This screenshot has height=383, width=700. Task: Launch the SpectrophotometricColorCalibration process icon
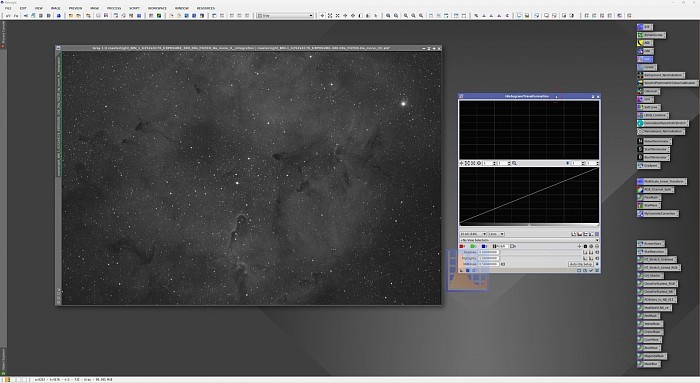pos(667,83)
